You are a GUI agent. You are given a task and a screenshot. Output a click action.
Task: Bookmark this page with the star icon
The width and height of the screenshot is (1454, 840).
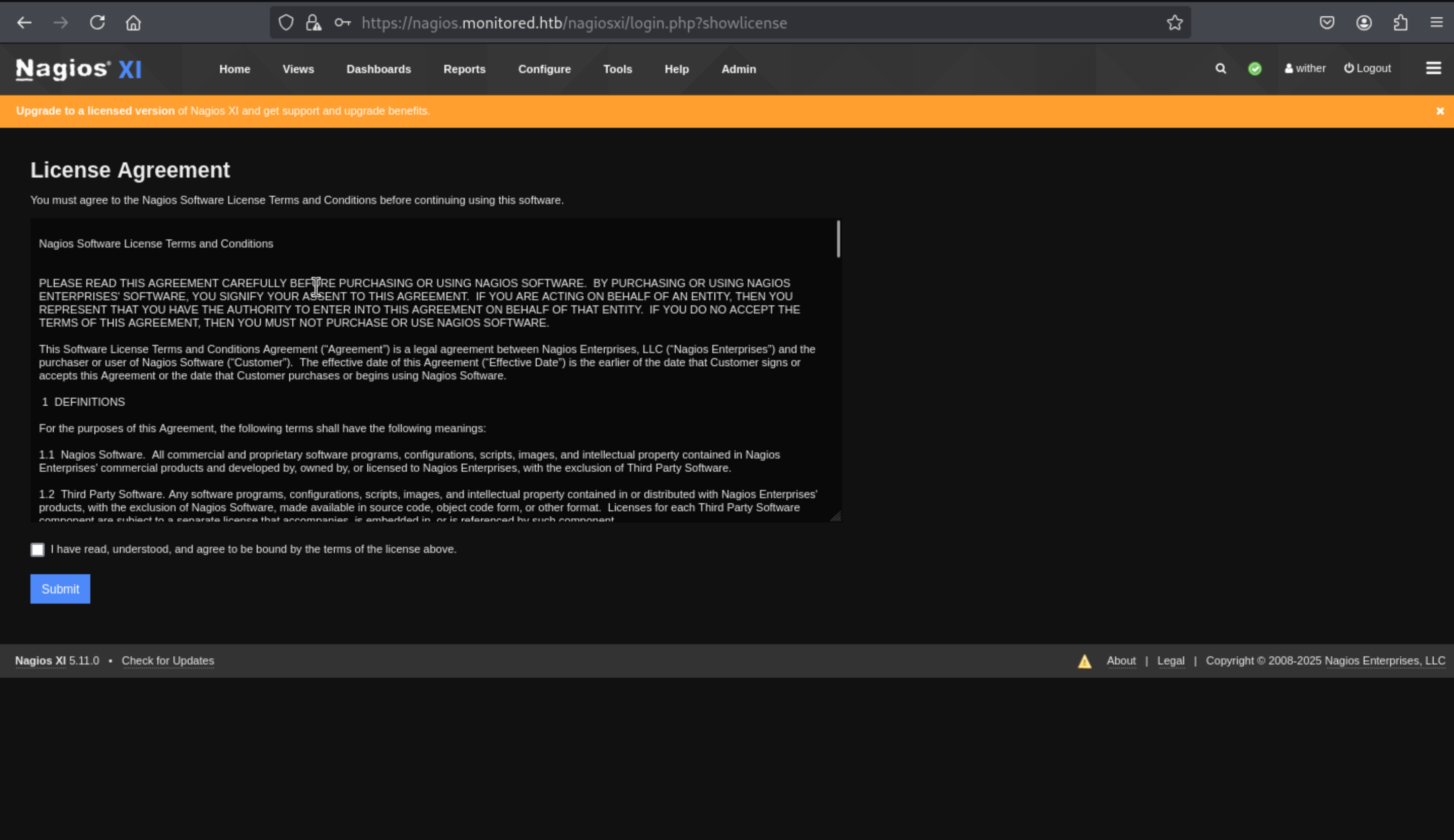pyautogui.click(x=1174, y=23)
